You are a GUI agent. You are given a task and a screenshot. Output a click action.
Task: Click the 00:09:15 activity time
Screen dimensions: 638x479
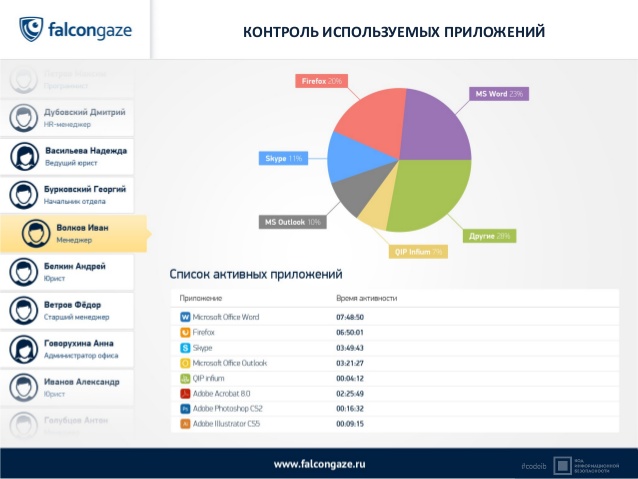tap(350, 424)
